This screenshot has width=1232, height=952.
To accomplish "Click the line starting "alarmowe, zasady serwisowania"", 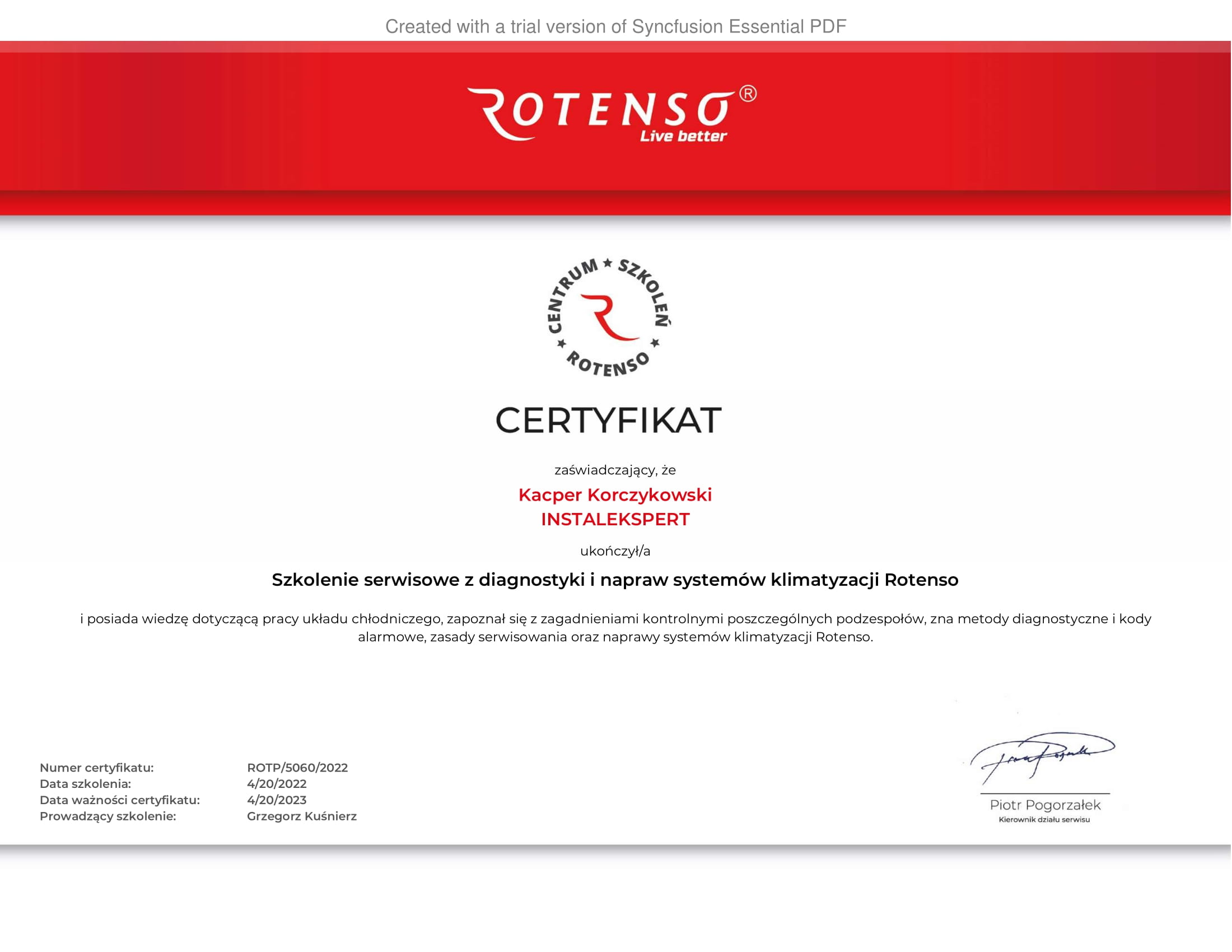I will (x=615, y=637).
